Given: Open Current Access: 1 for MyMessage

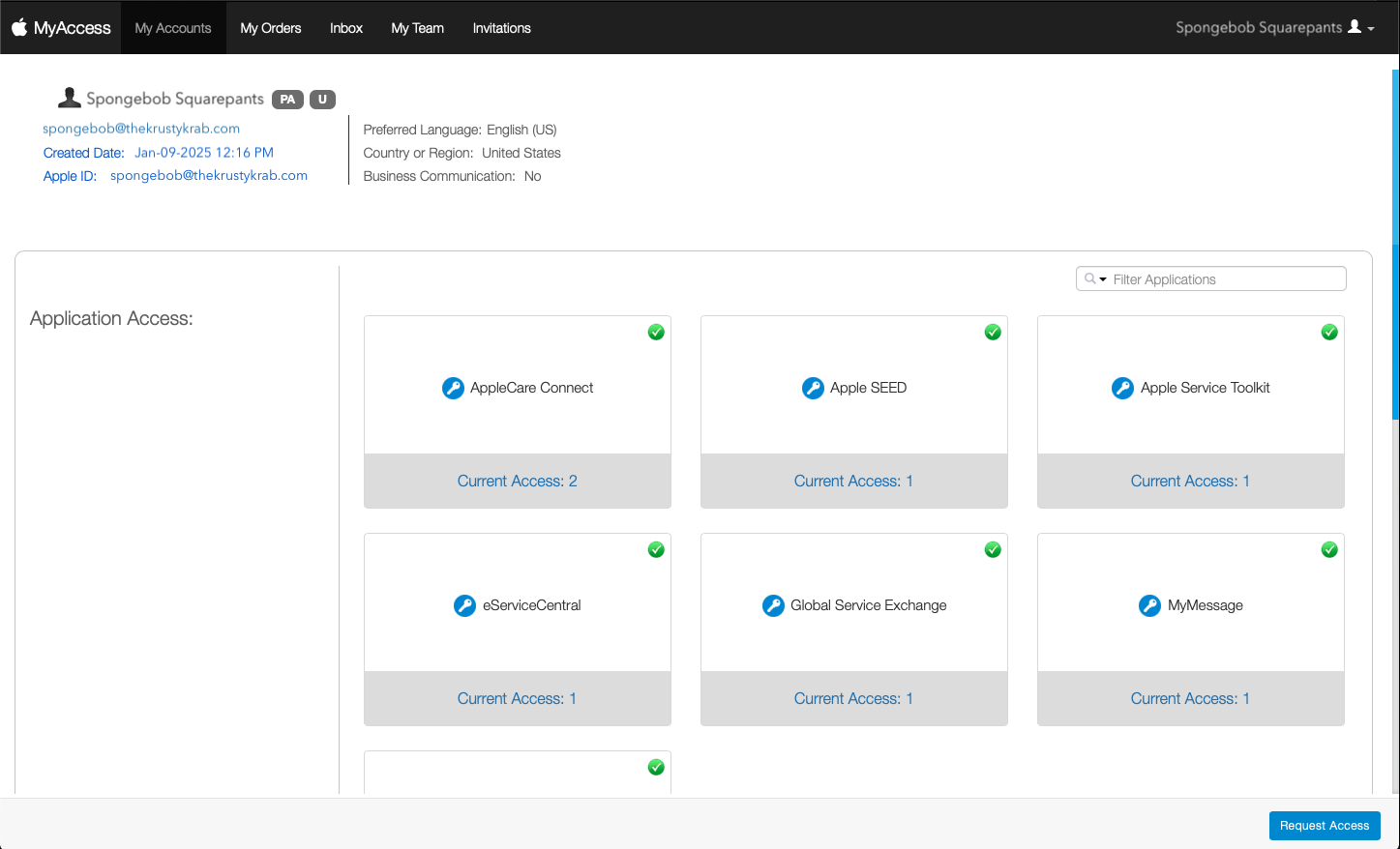Looking at the screenshot, I should [1191, 698].
